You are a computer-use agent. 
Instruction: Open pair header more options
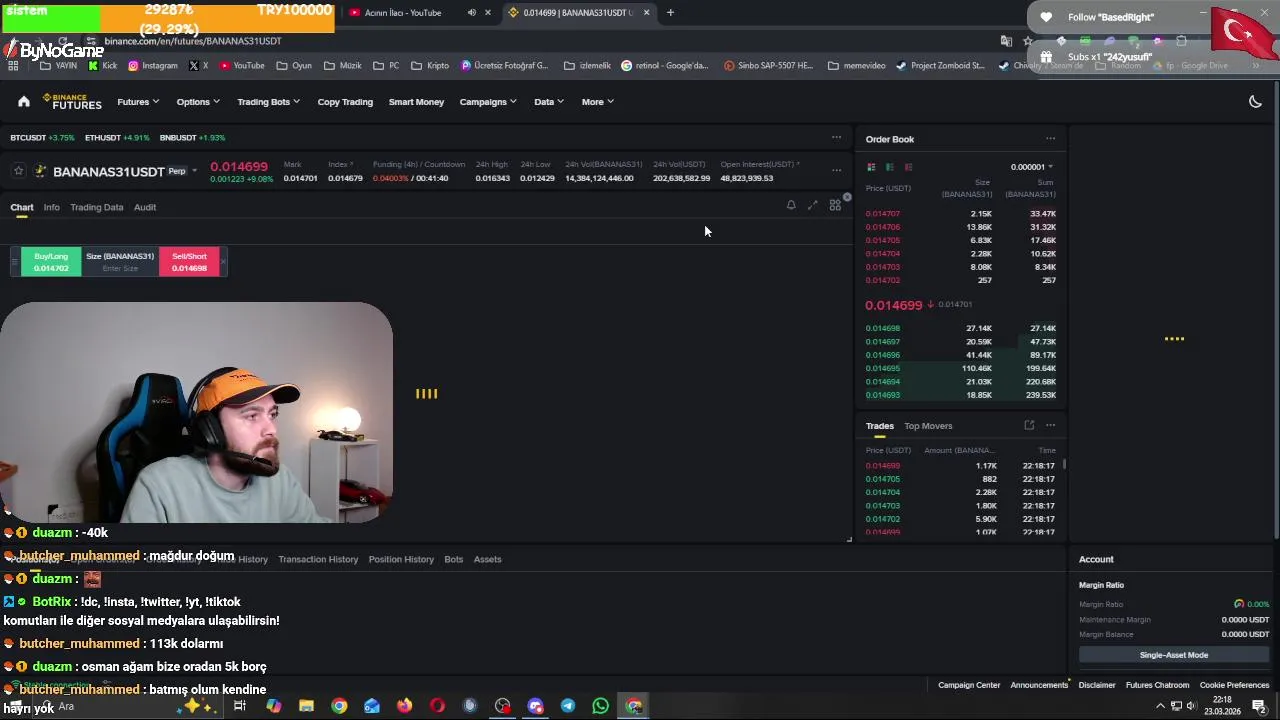pyautogui.click(x=837, y=170)
